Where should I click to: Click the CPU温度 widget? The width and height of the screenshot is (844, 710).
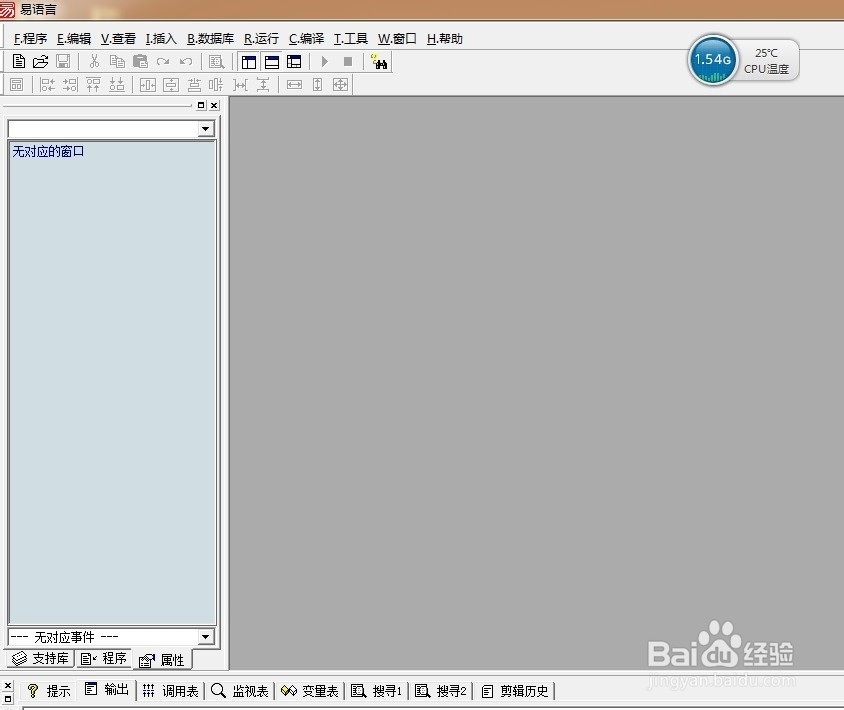point(766,61)
